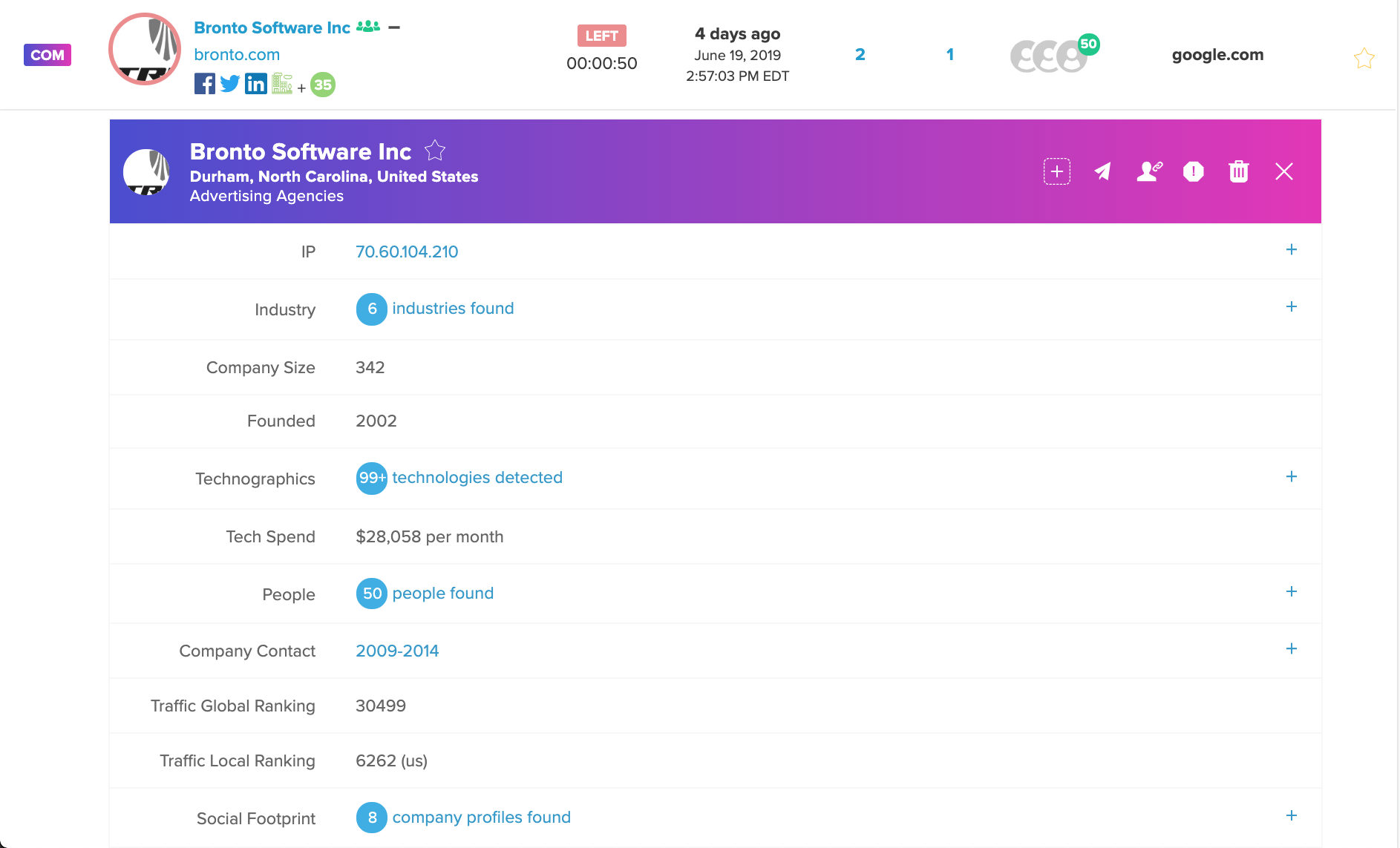The width and height of the screenshot is (1400, 848).
Task: Click the Durham, North Carolina location text
Action: (334, 177)
